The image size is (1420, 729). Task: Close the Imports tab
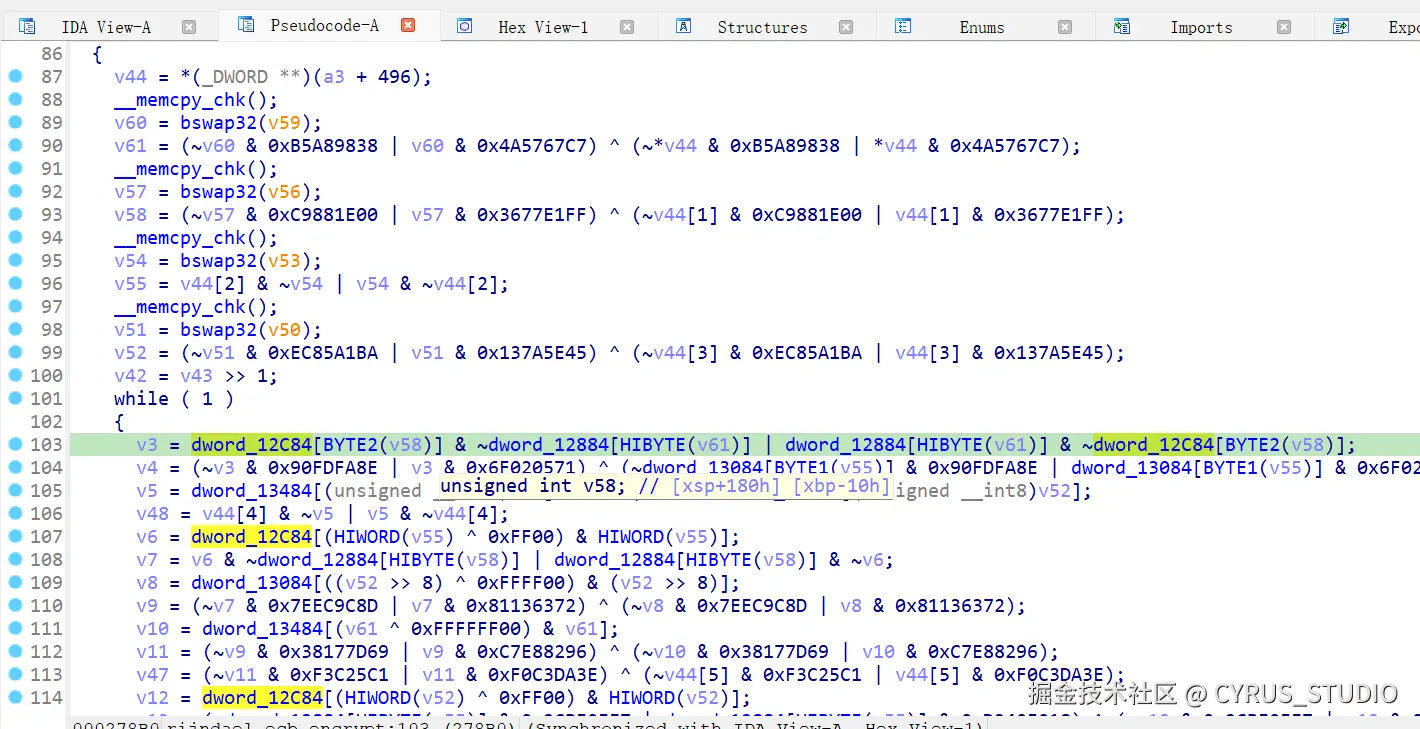point(1284,27)
